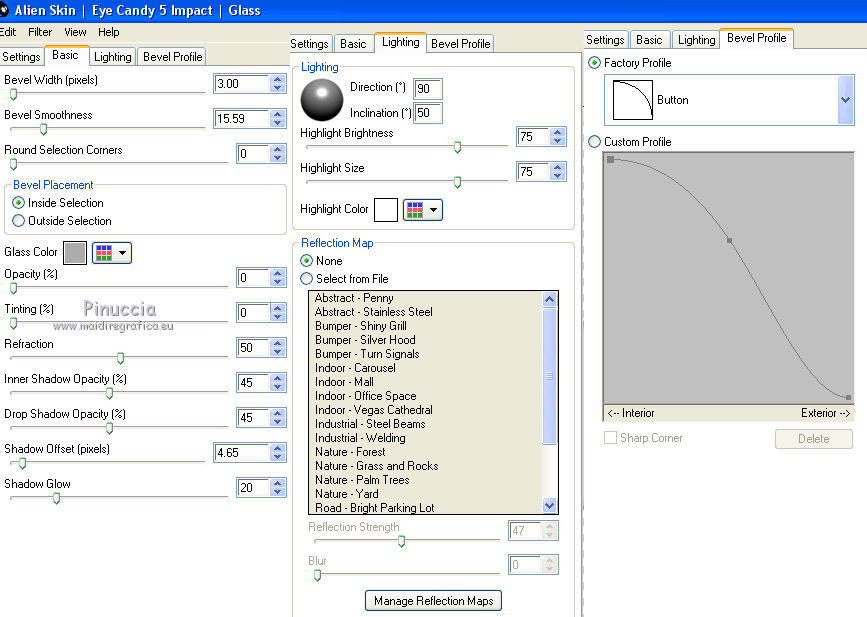Open the Glass Color palette grid picker

click(x=111, y=253)
